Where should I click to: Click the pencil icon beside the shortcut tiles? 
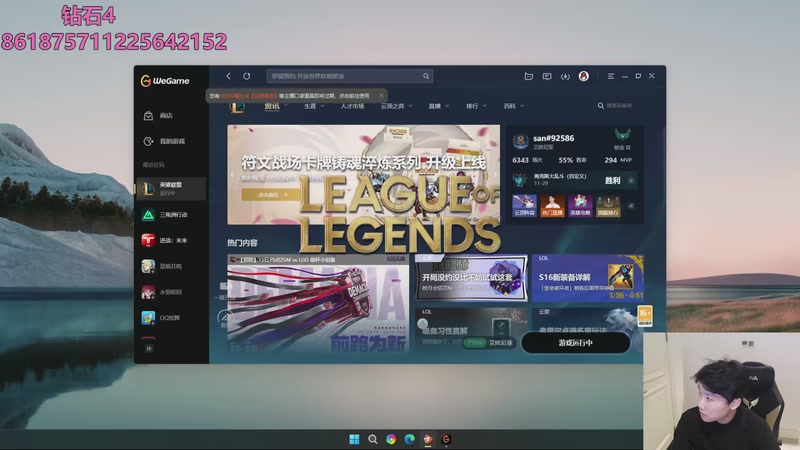coord(631,206)
